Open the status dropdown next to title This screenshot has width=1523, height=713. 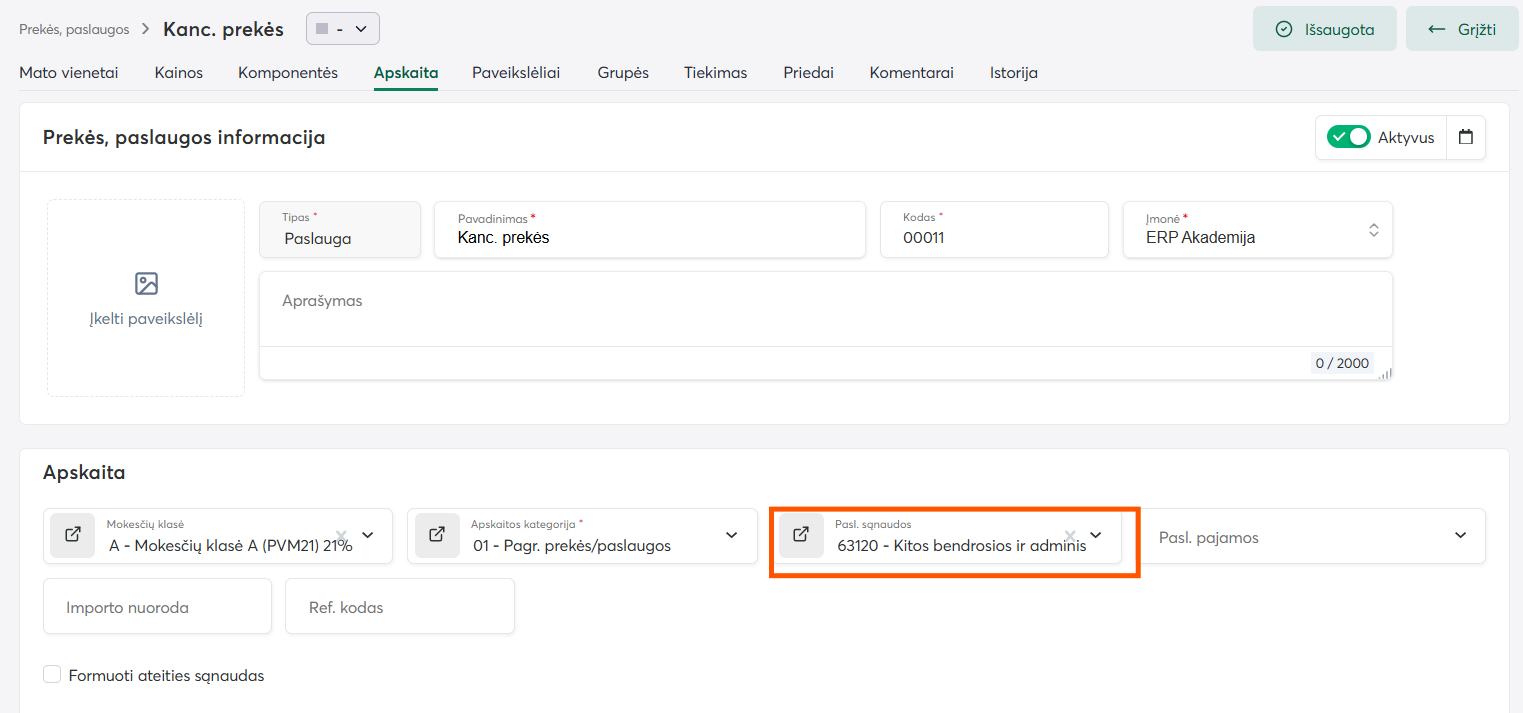[x=343, y=29]
